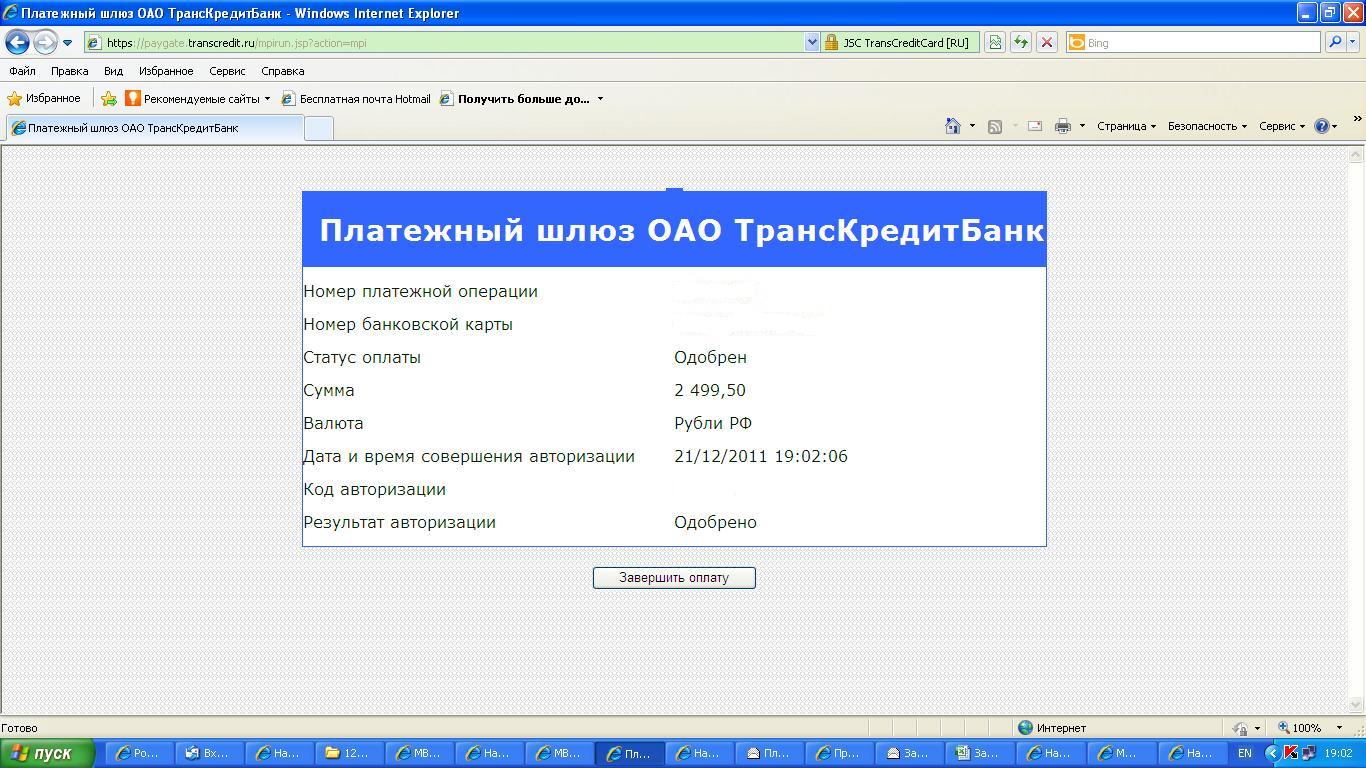This screenshot has width=1366, height=768.
Task: Open the address bar history dropdown arrow
Action: coord(812,42)
